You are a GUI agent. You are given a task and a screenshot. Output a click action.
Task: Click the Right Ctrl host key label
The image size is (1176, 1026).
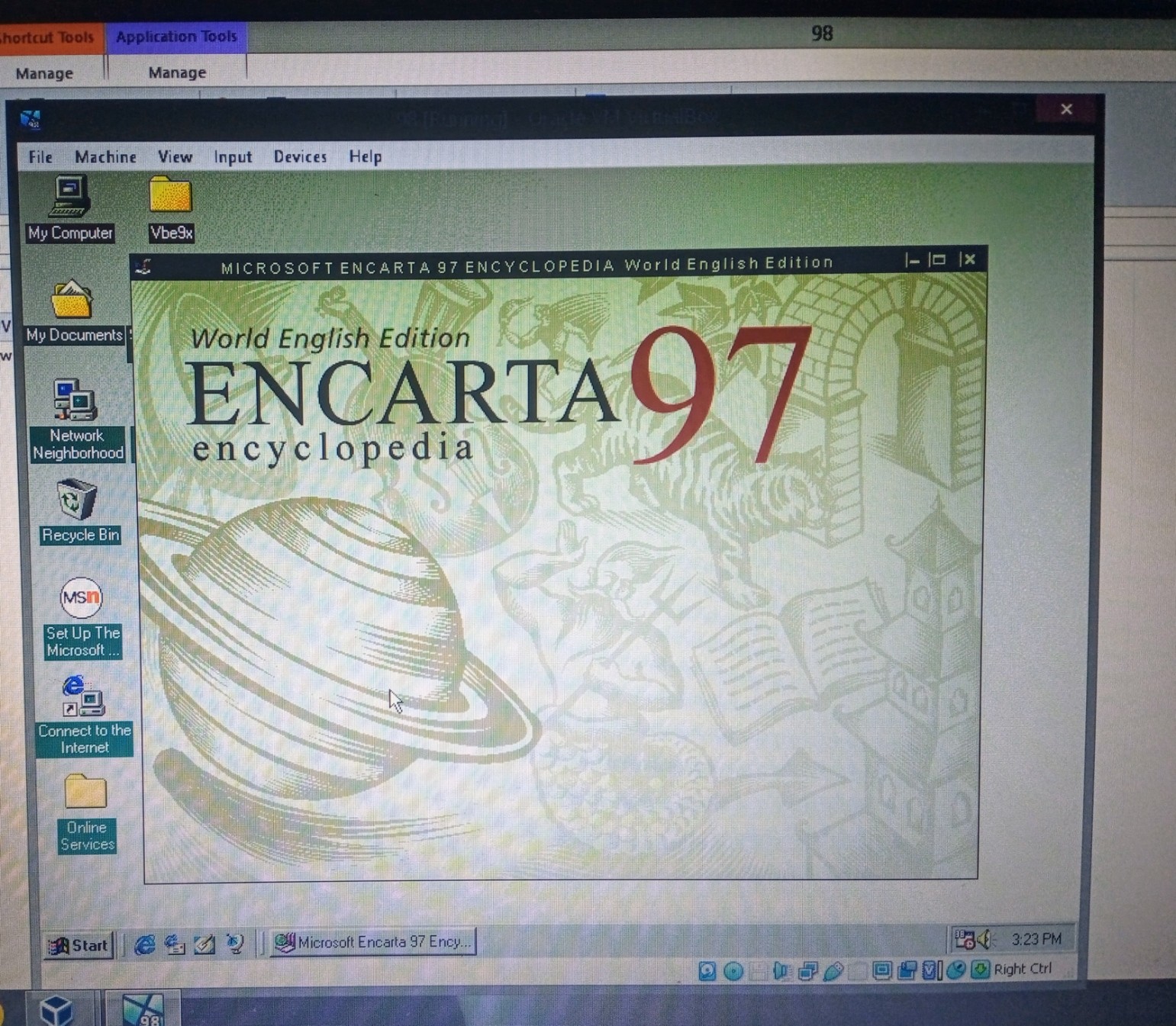1023,969
